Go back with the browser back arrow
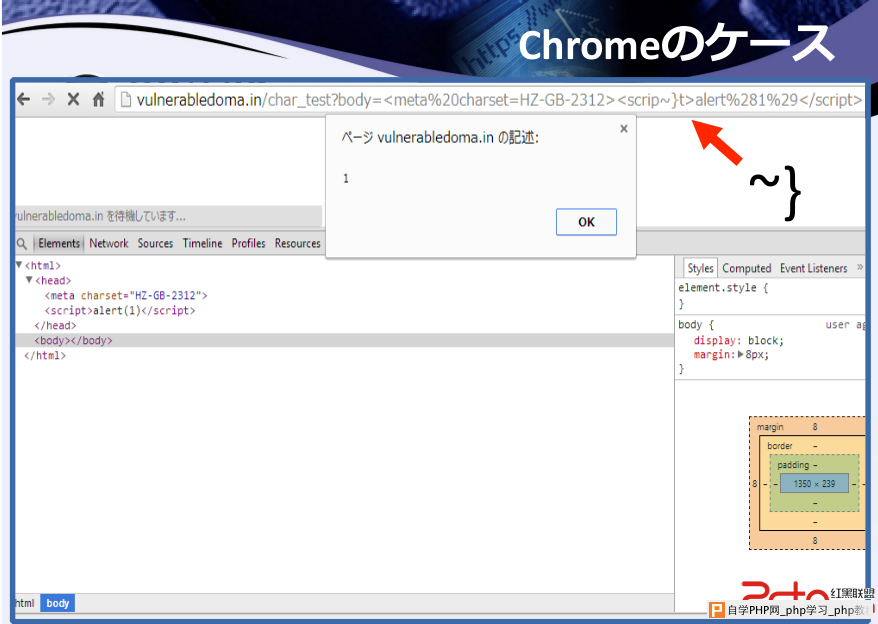 [x=24, y=100]
